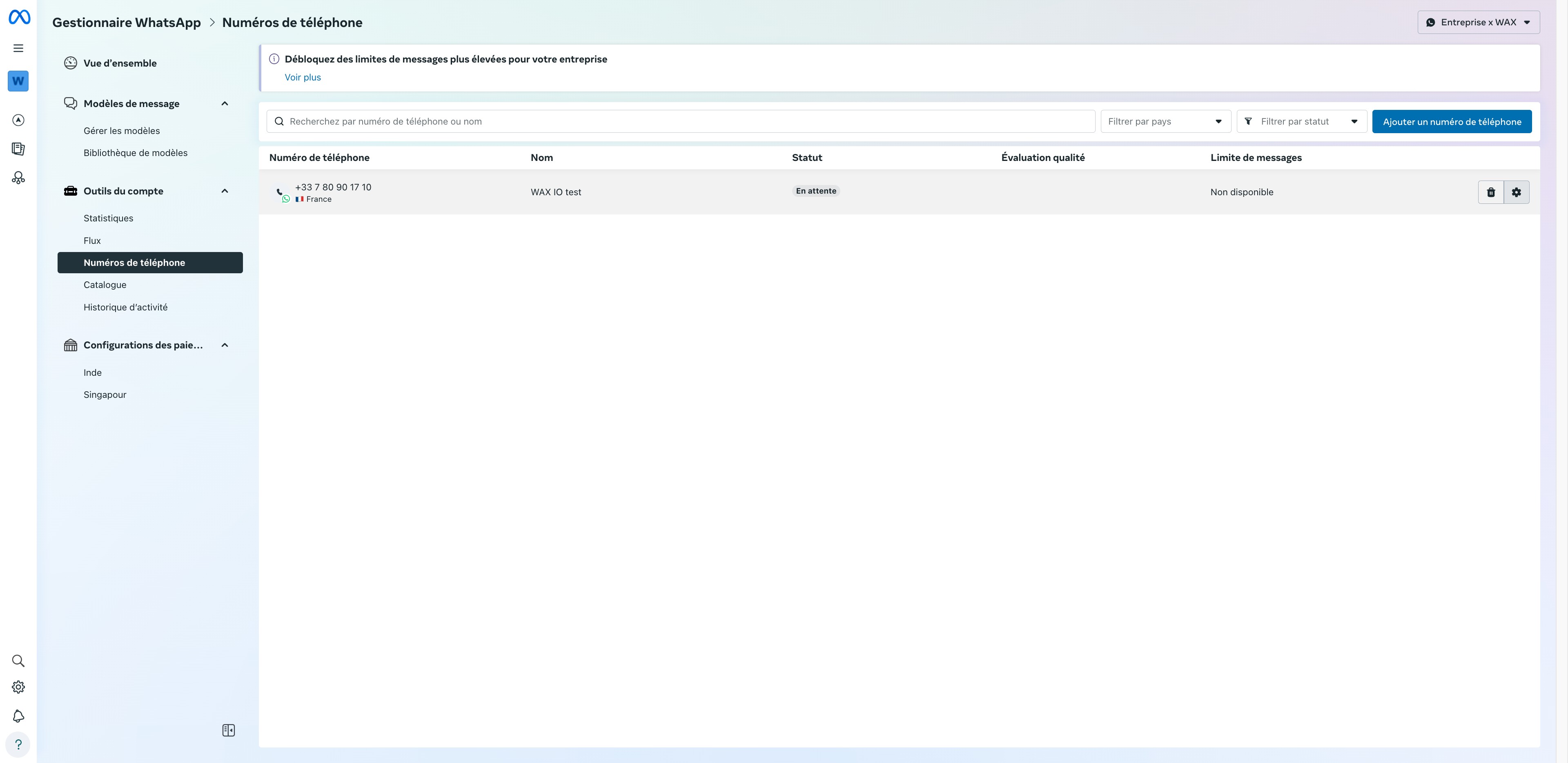Screen dimensions: 1568x763
Task: Select the blue W business account icon
Action: click(18, 81)
